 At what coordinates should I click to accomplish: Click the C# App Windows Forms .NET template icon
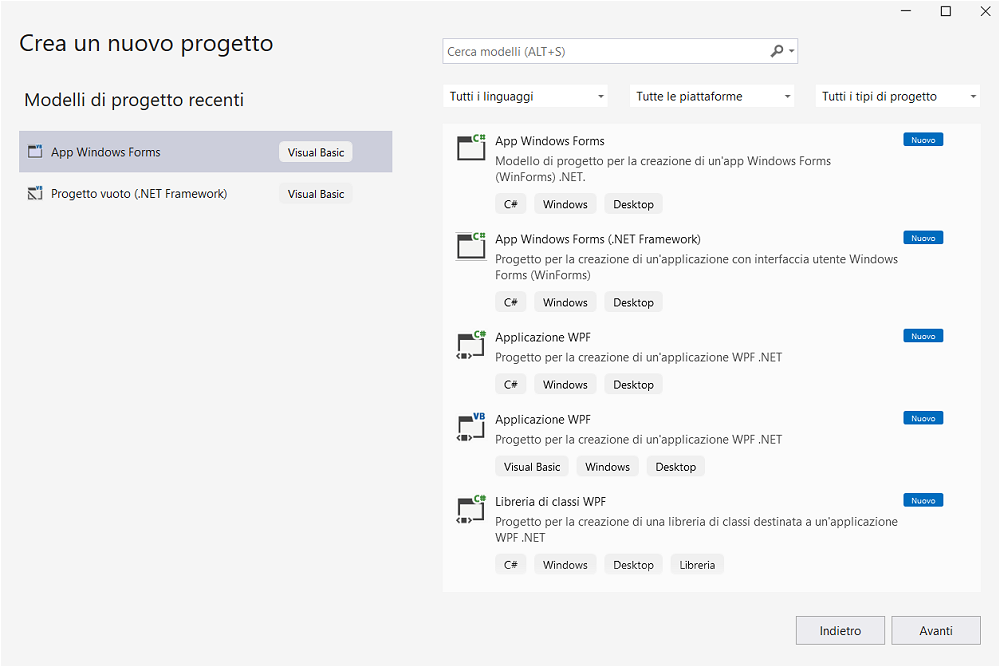click(x=472, y=147)
